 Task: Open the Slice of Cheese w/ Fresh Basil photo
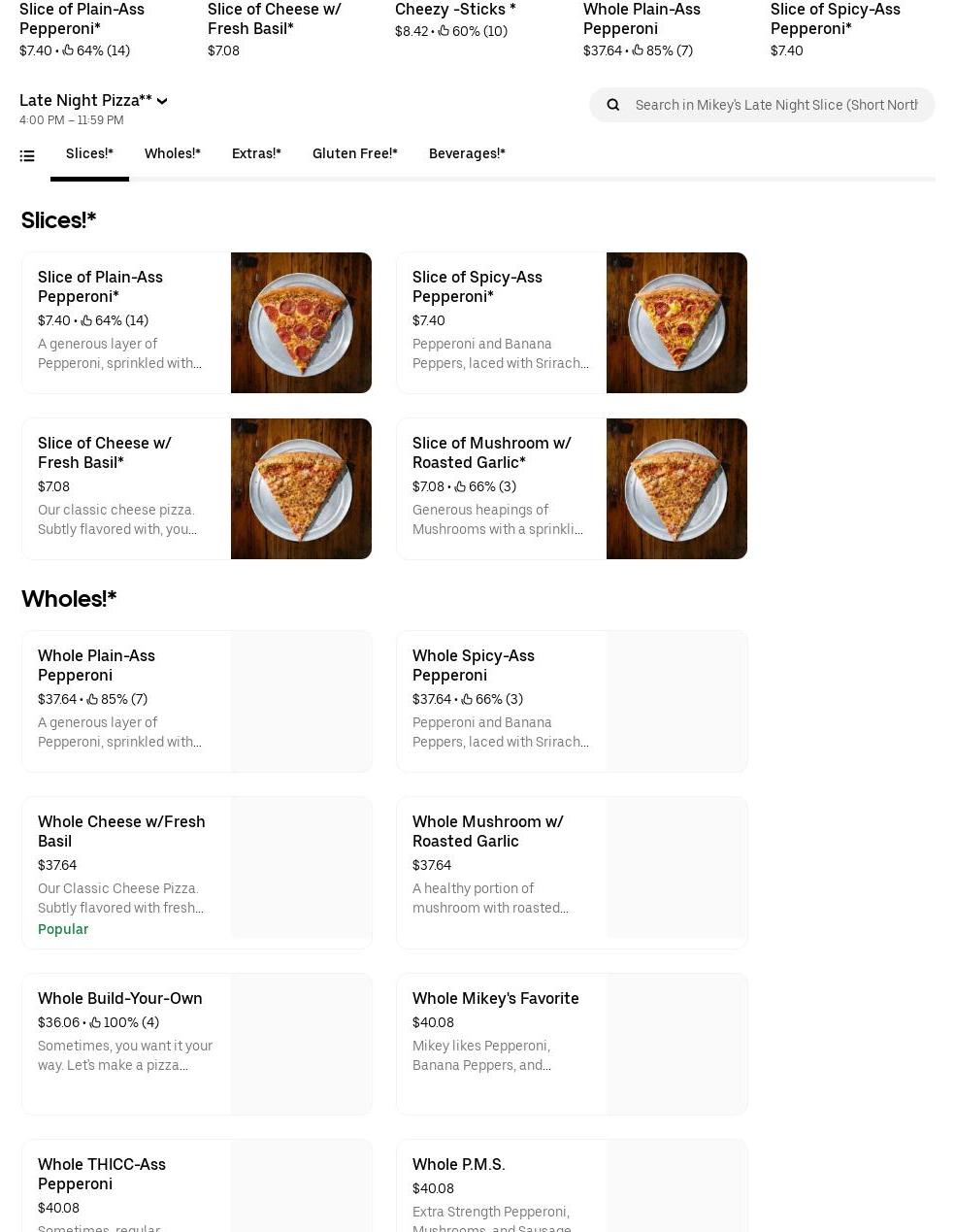coord(301,488)
